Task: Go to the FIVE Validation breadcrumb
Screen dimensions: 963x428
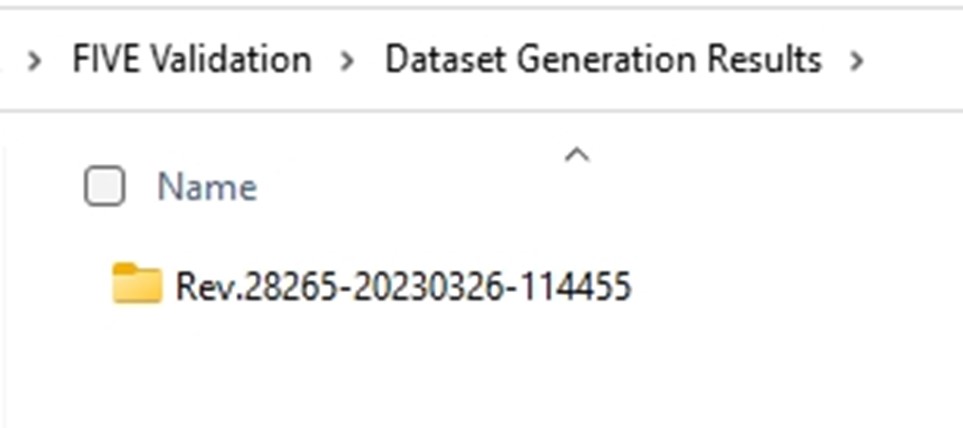Action: pos(192,60)
